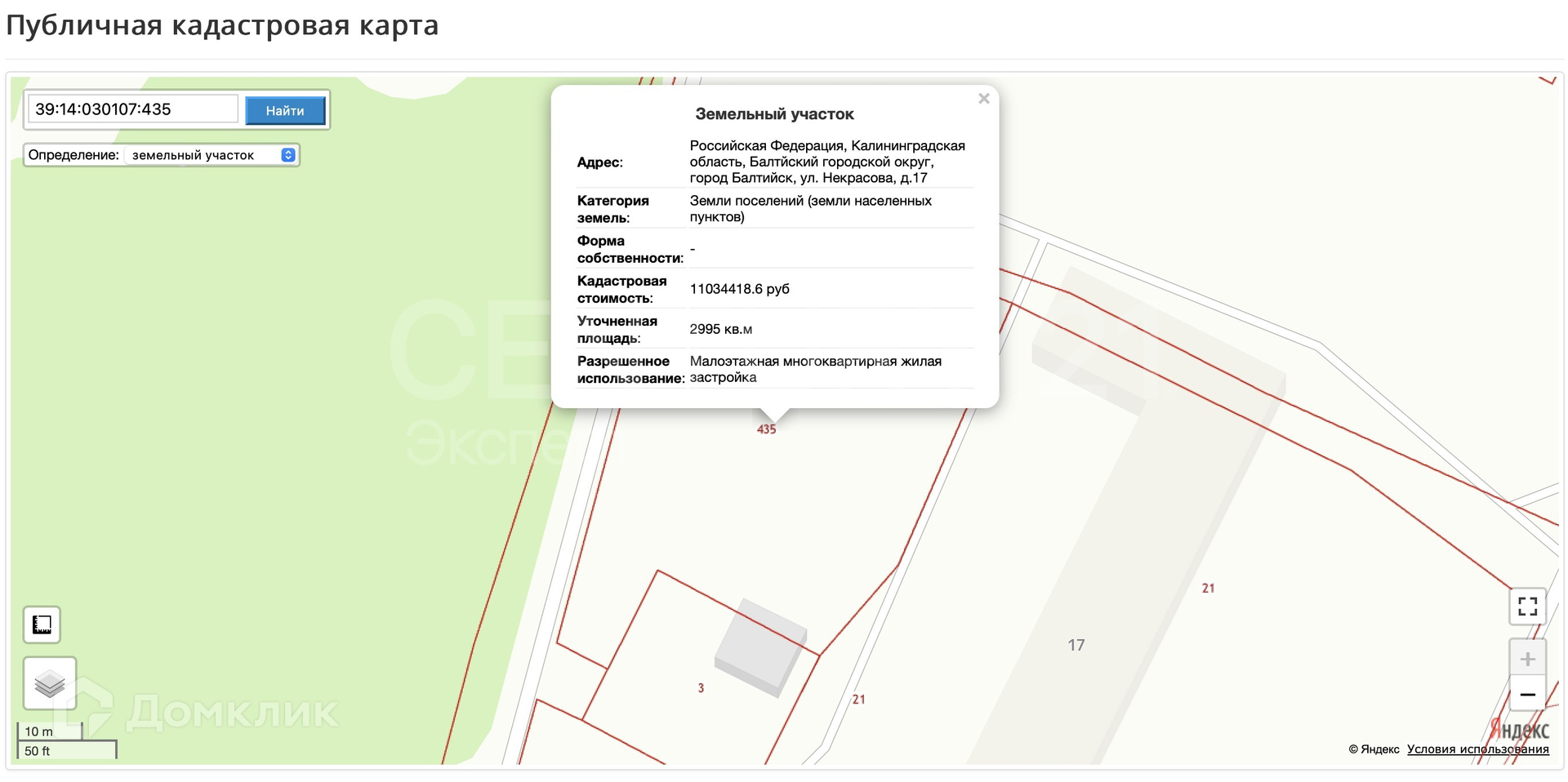Open the map layers selector
The width and height of the screenshot is (1568, 782).
point(50,683)
